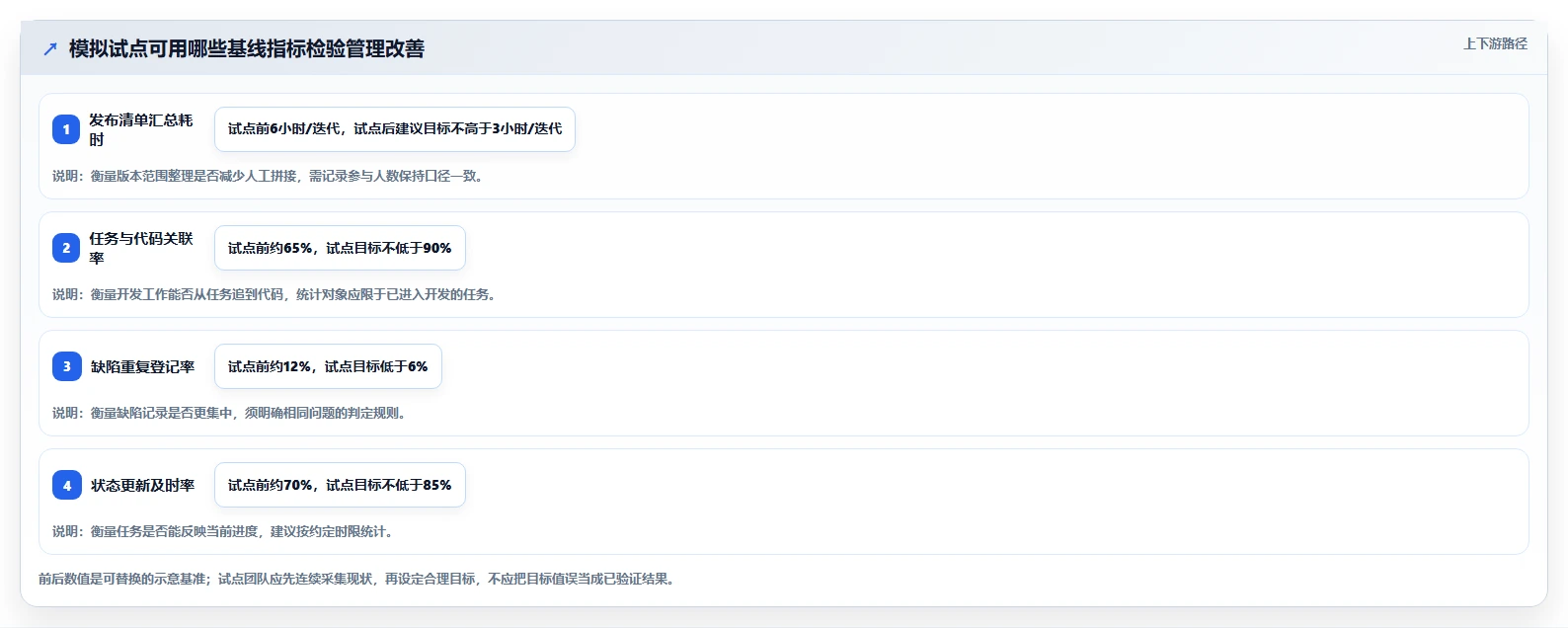Click the footer note 前后数值是可替换的示意基准
Viewport: 1568px width, 628px height.
coord(357,579)
